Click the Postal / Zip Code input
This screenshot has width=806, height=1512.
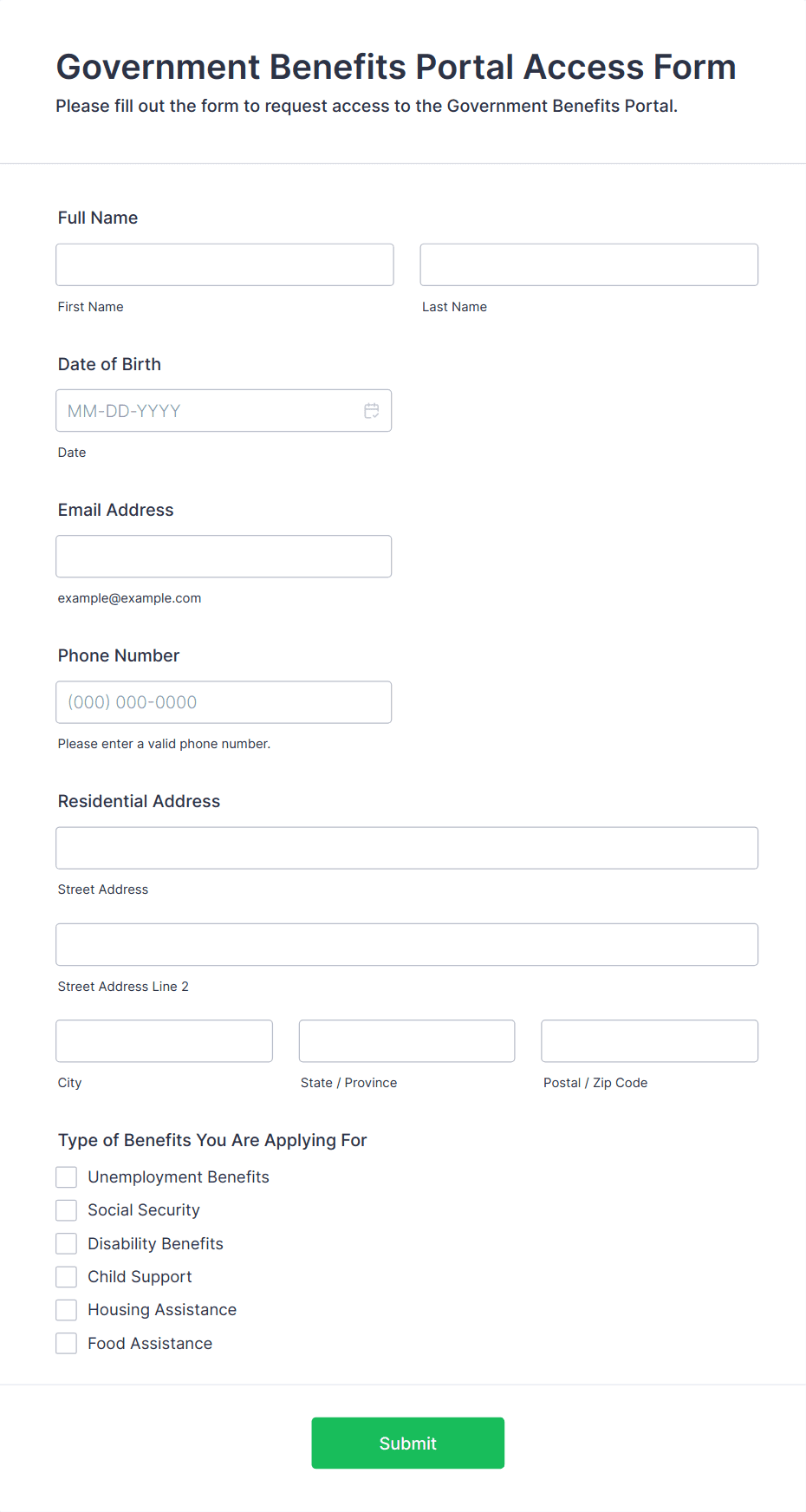(648, 1040)
